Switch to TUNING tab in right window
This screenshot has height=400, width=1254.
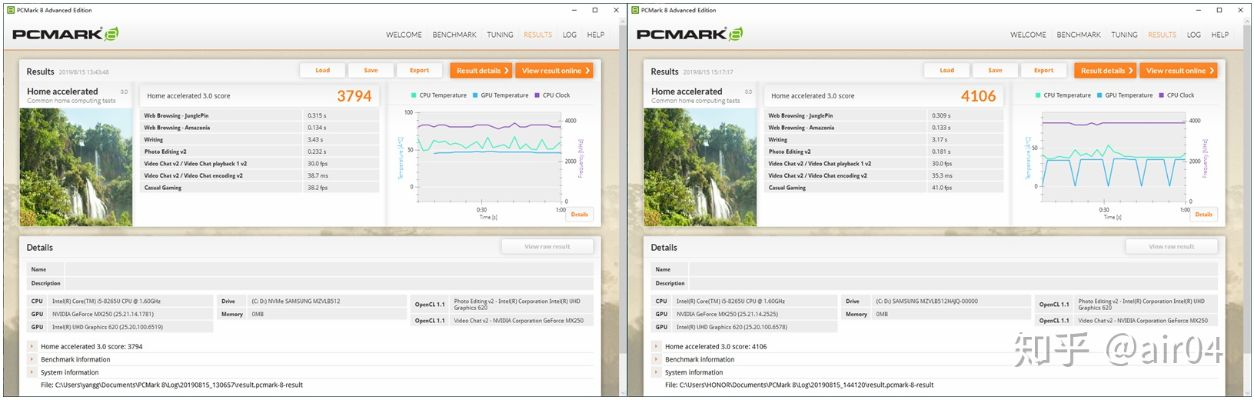pyautogui.click(x=1124, y=35)
